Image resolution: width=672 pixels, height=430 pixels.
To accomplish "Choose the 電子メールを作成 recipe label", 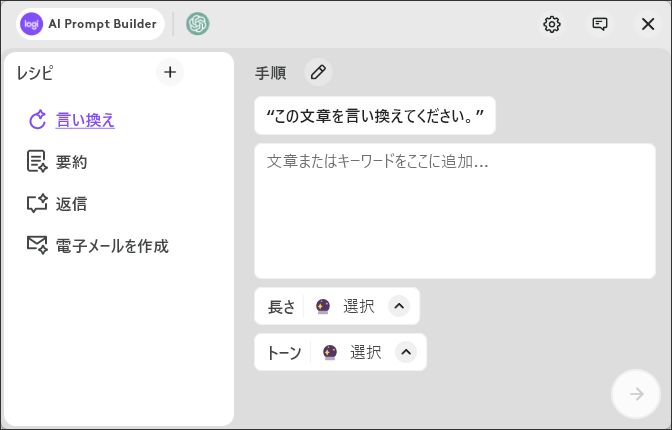I will click(112, 246).
